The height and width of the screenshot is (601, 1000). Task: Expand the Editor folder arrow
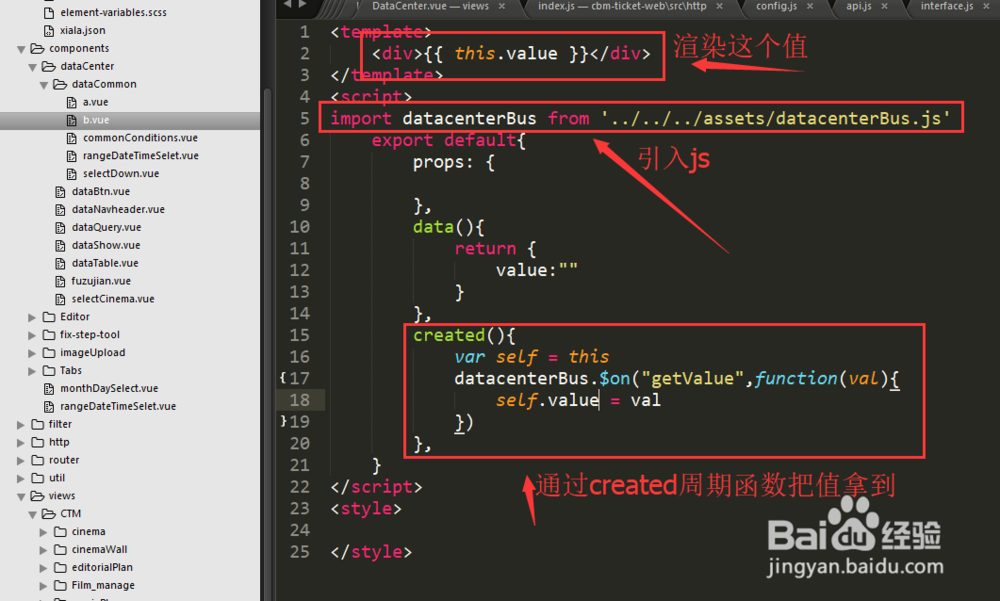[32, 317]
